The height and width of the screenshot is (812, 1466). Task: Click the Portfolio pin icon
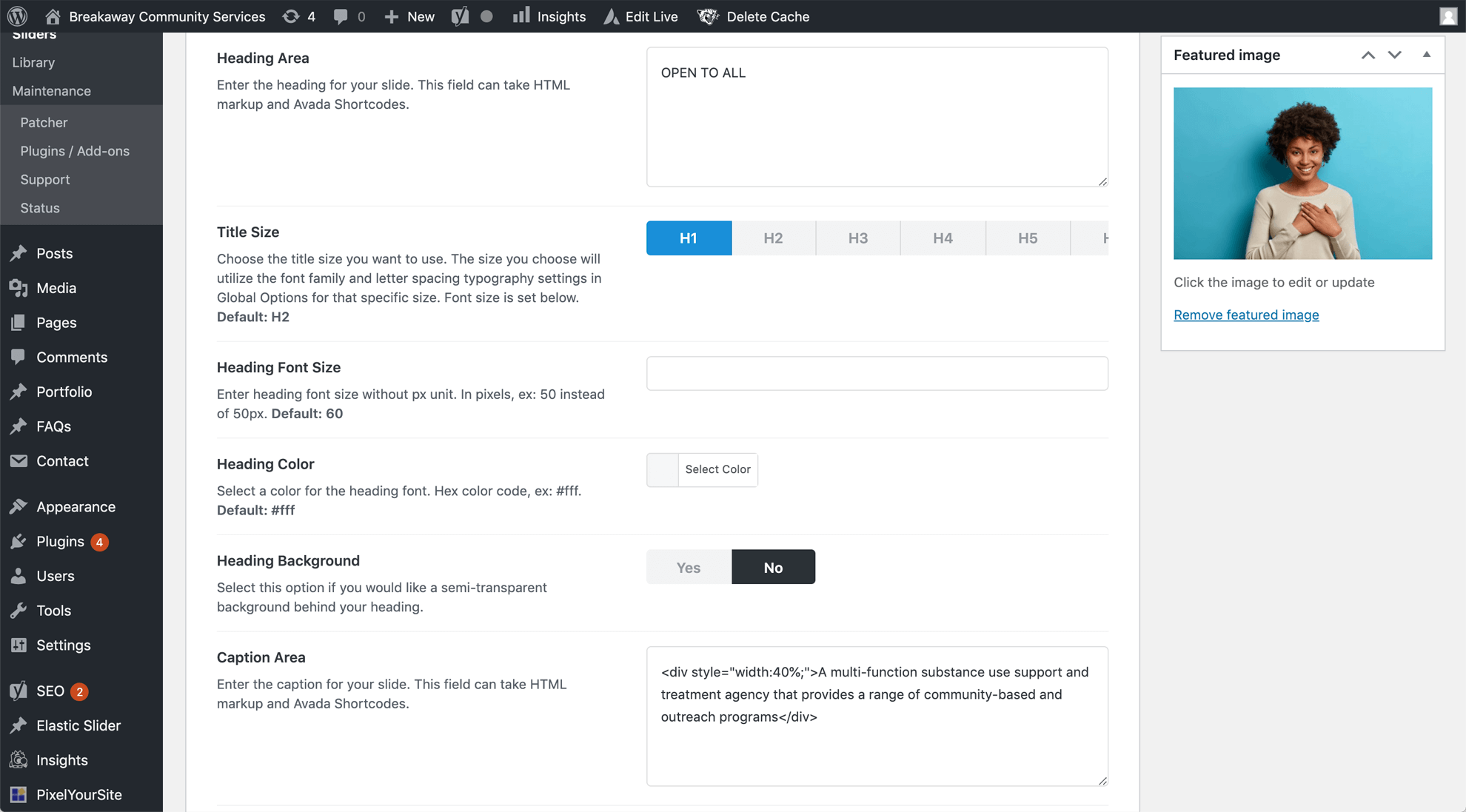click(19, 392)
